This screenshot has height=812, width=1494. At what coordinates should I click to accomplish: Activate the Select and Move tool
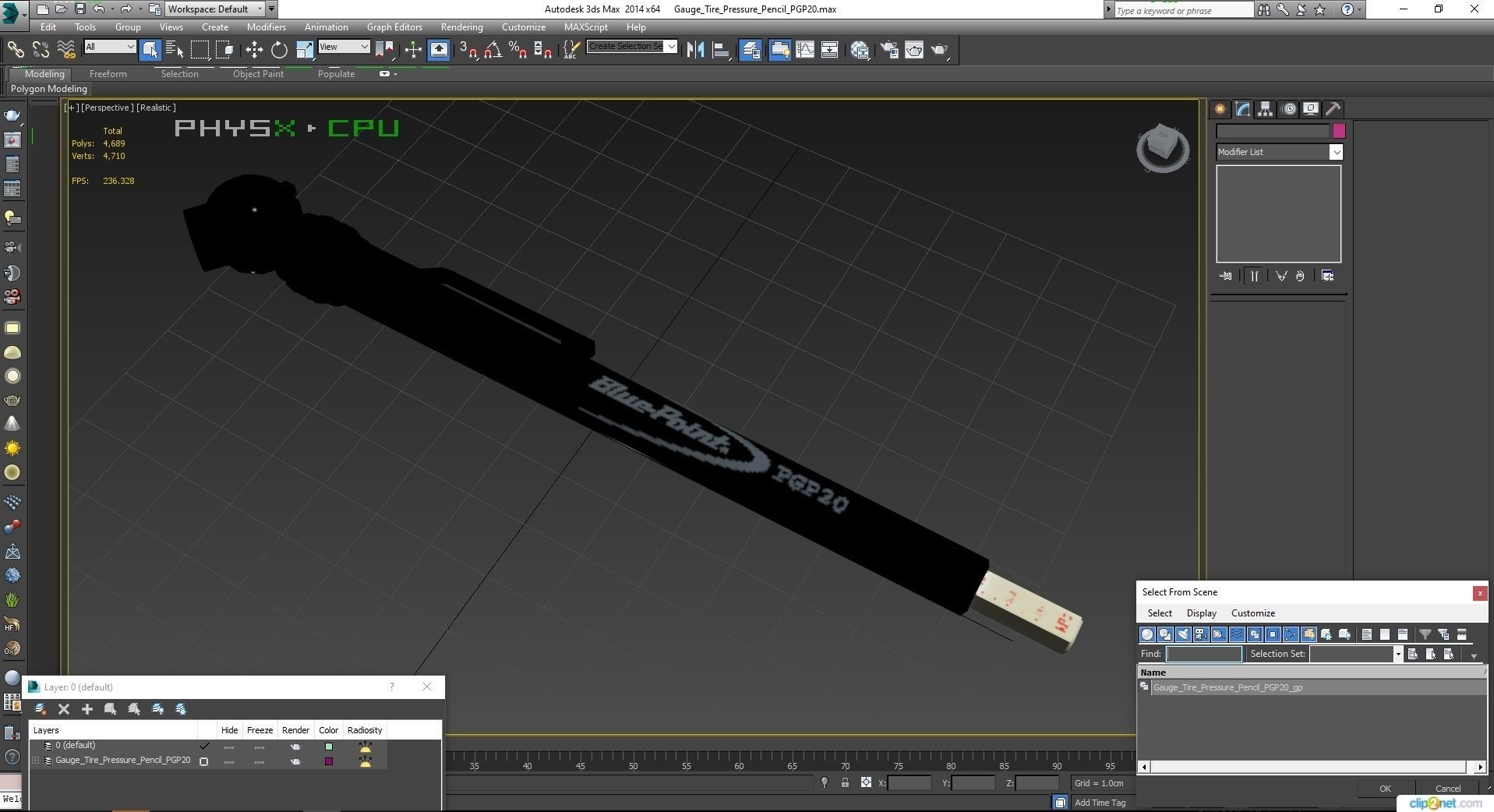tap(254, 50)
